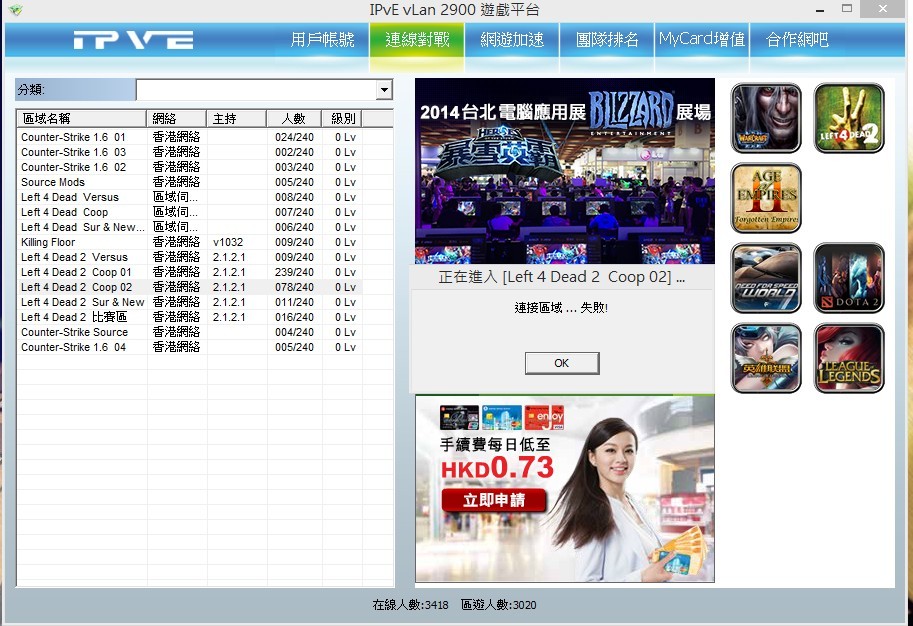Switch to 合作網吧 tab
This screenshot has width=913, height=626.
point(797,40)
